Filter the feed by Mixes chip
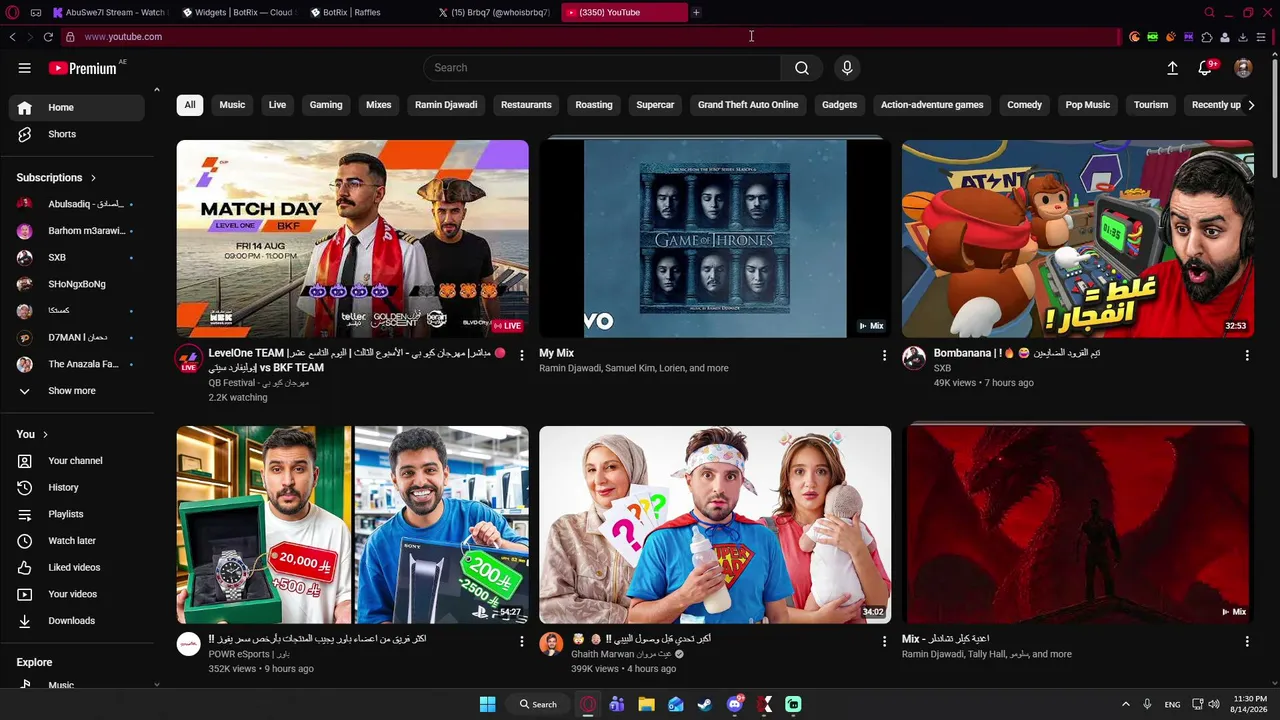 379,105
